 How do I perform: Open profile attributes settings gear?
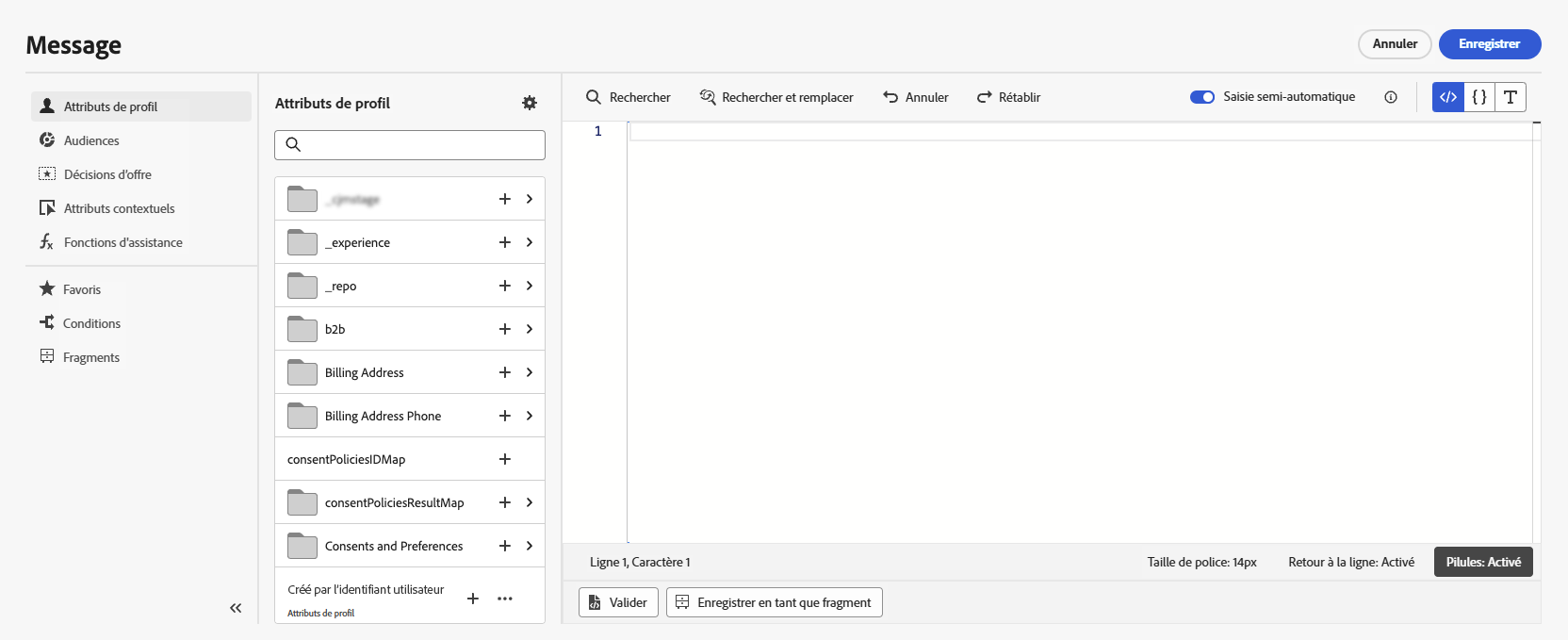point(530,103)
